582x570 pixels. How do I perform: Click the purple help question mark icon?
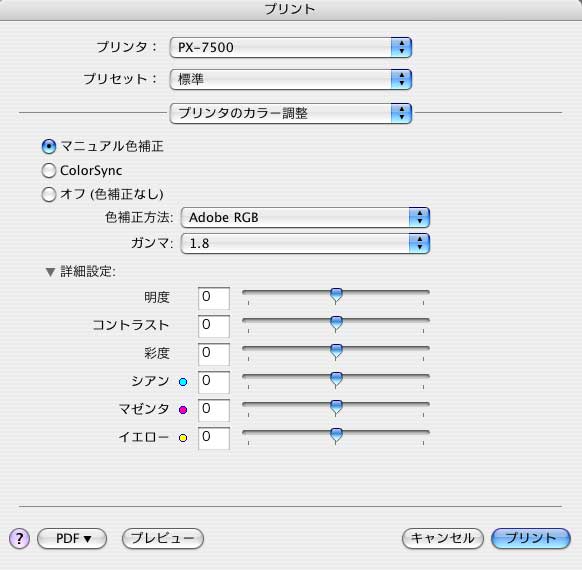pos(19,538)
